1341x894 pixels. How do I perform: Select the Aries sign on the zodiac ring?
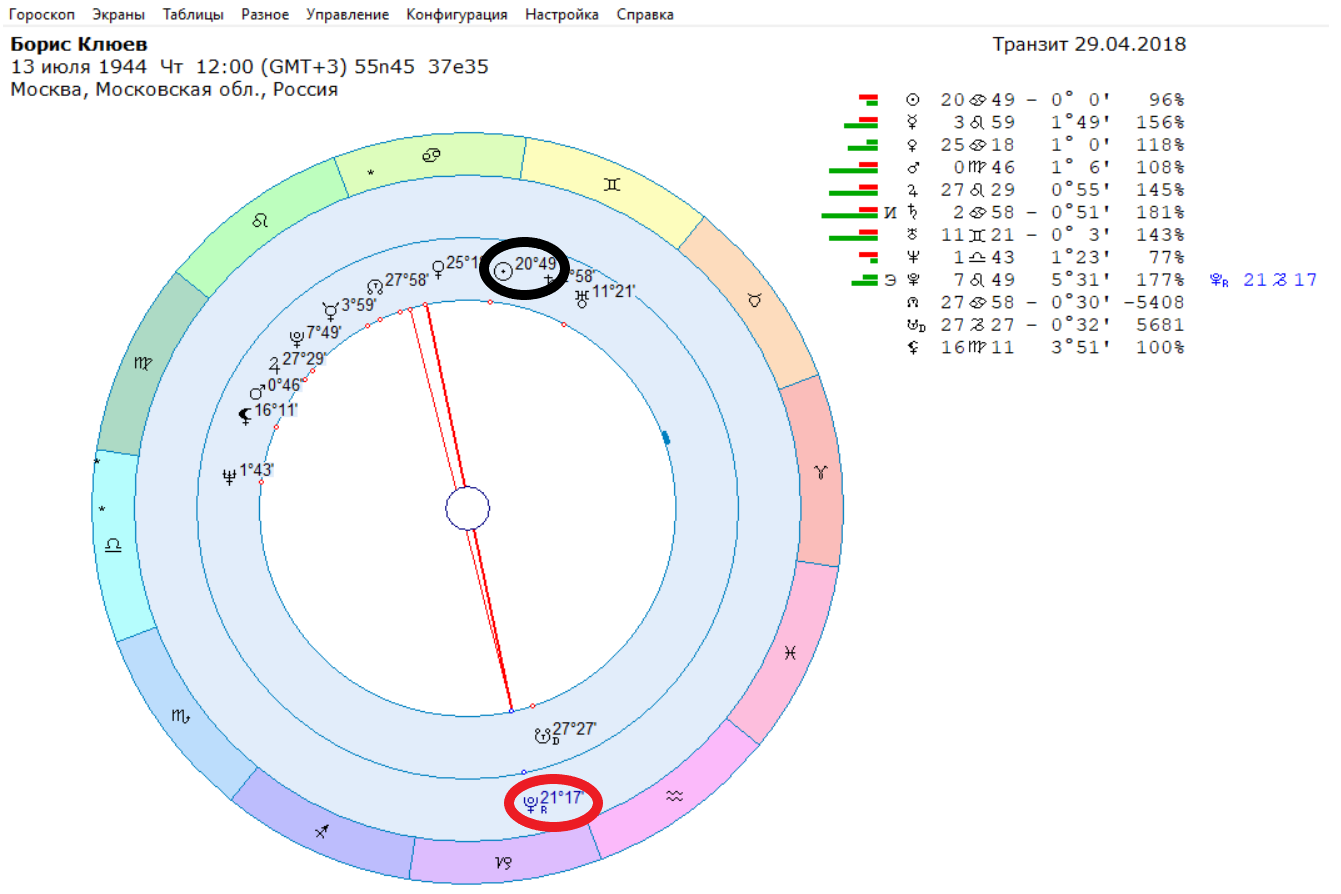click(821, 471)
